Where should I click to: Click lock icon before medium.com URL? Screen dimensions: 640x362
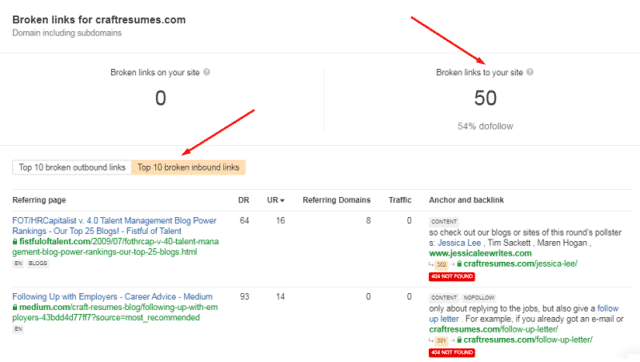click(15, 307)
